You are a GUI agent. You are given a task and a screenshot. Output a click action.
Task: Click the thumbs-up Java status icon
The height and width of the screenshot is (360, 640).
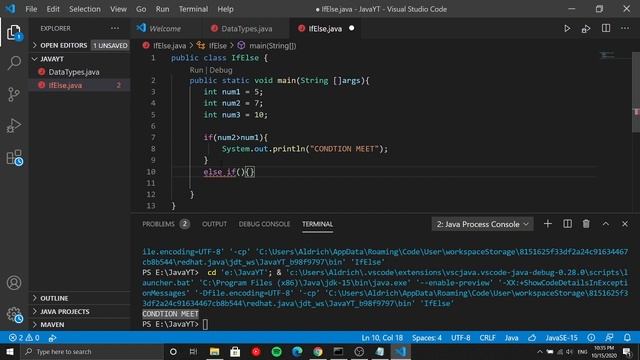532,338
